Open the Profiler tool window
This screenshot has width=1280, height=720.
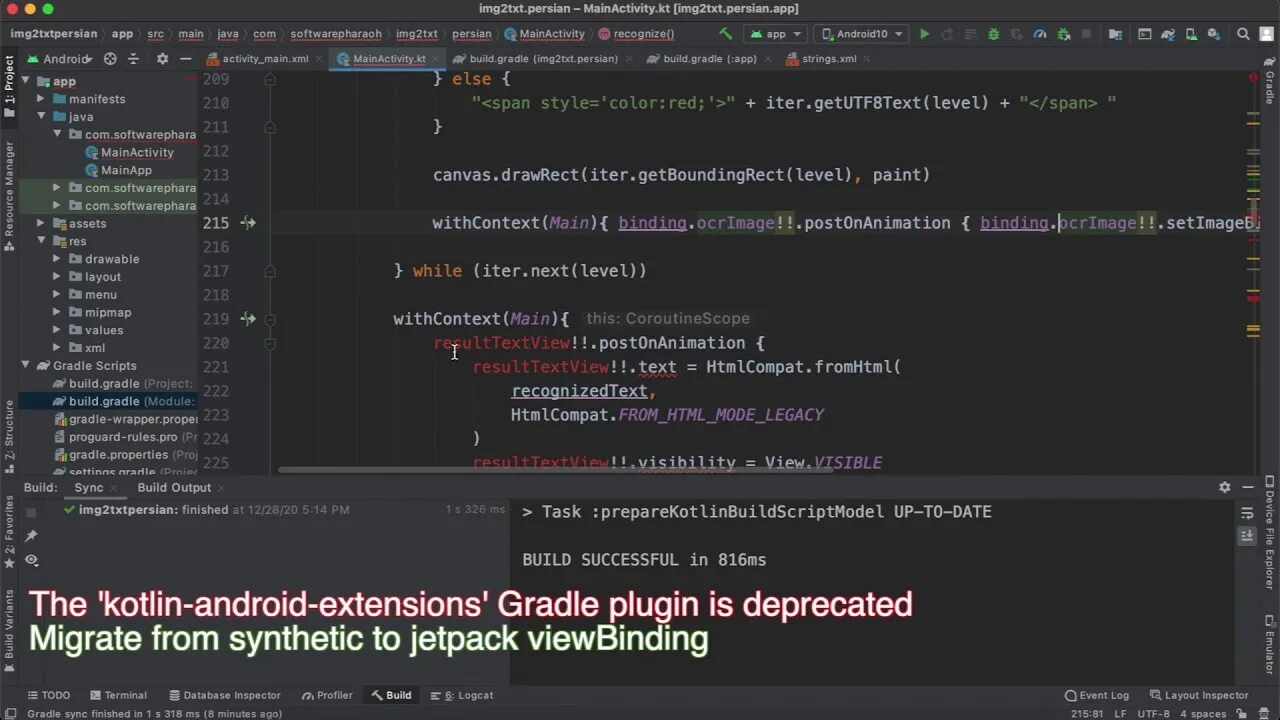point(327,695)
